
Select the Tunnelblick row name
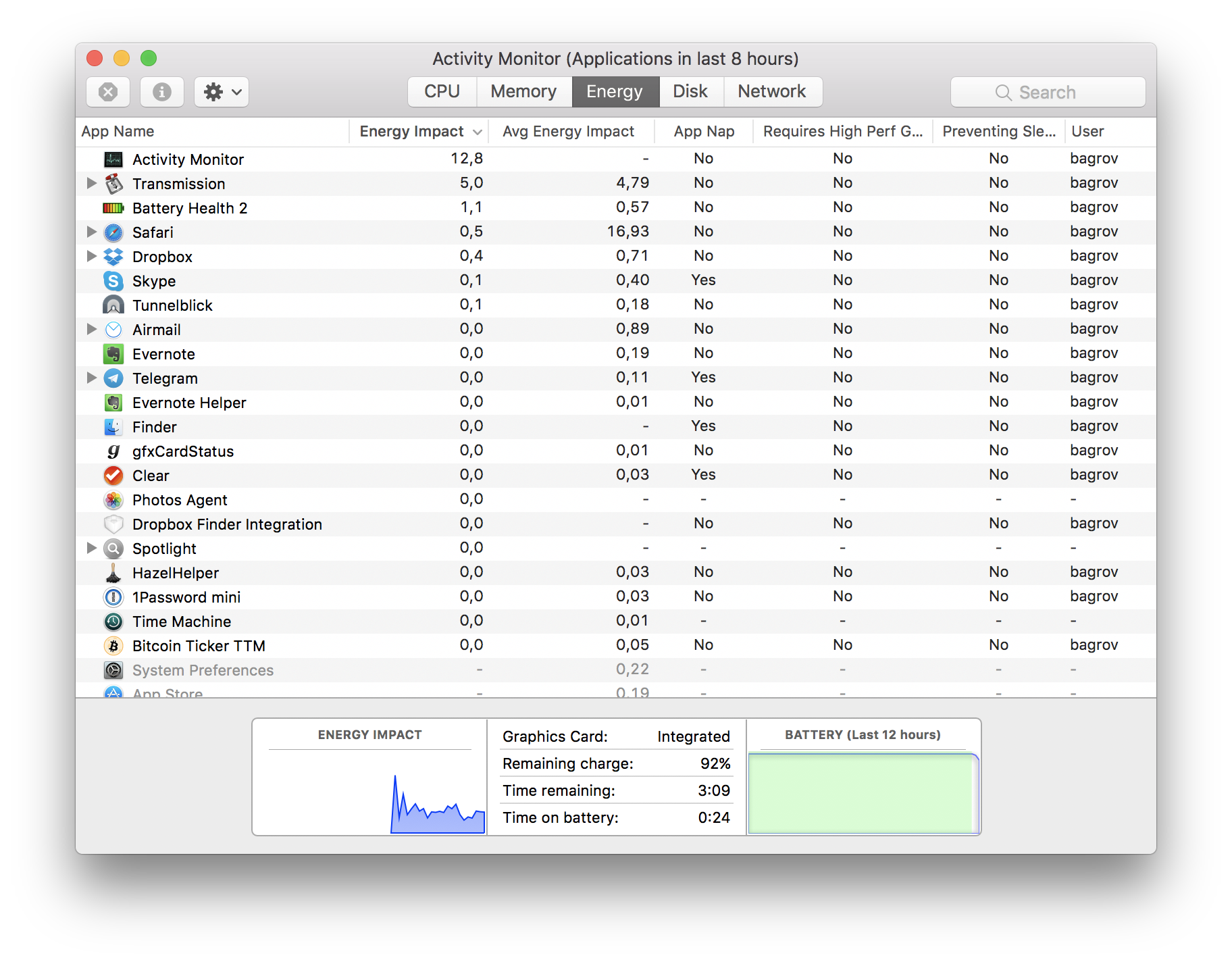click(172, 305)
